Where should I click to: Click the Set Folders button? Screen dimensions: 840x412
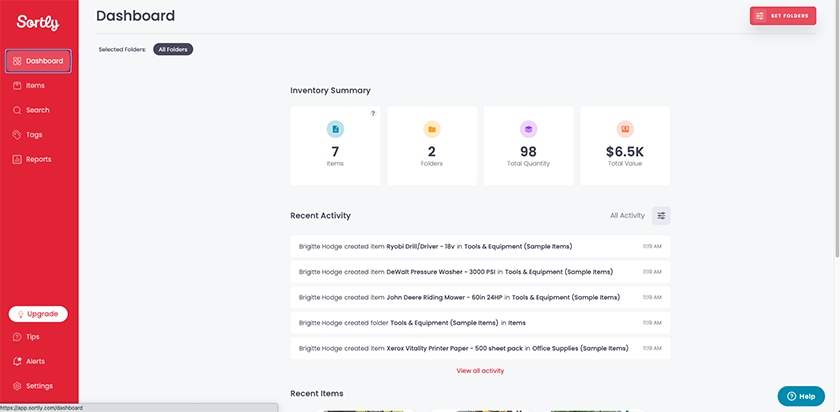[783, 16]
